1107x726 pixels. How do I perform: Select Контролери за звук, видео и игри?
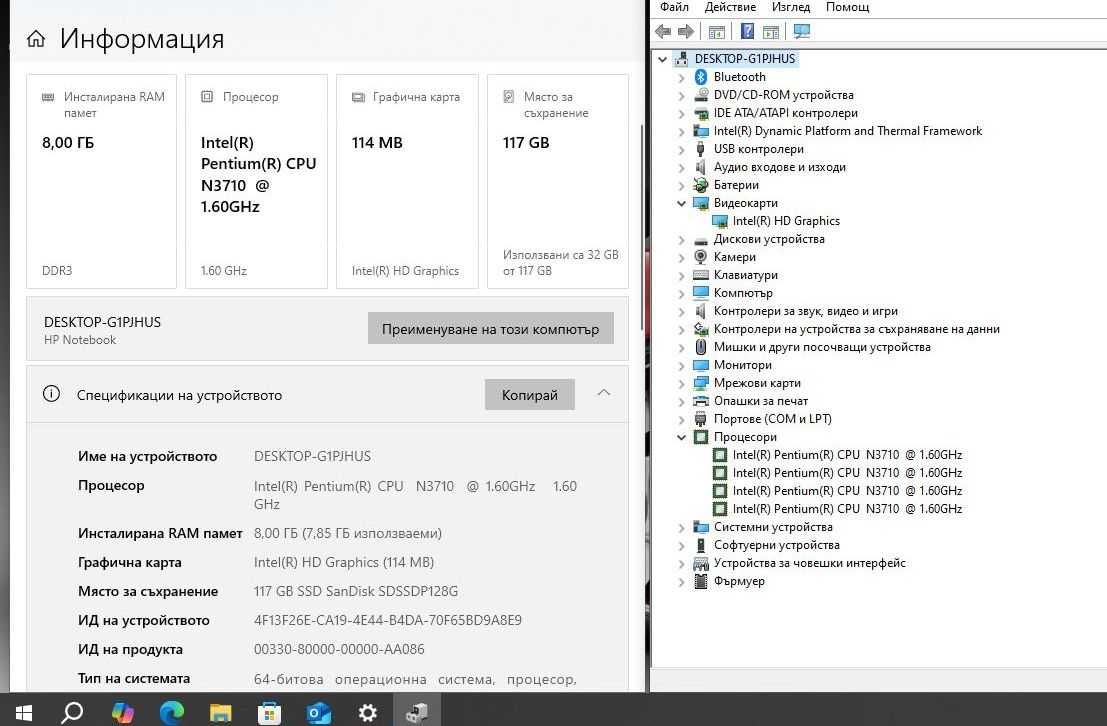pos(806,311)
